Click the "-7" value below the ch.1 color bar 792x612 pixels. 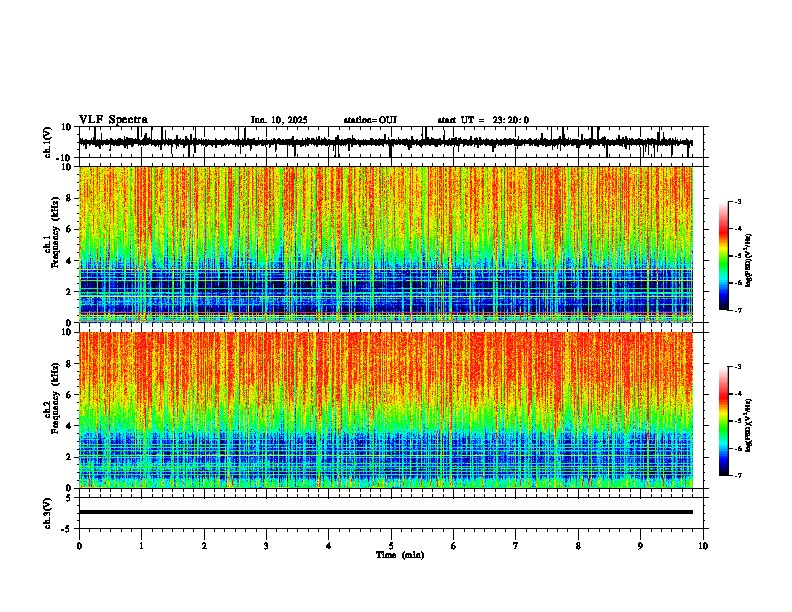737,310
